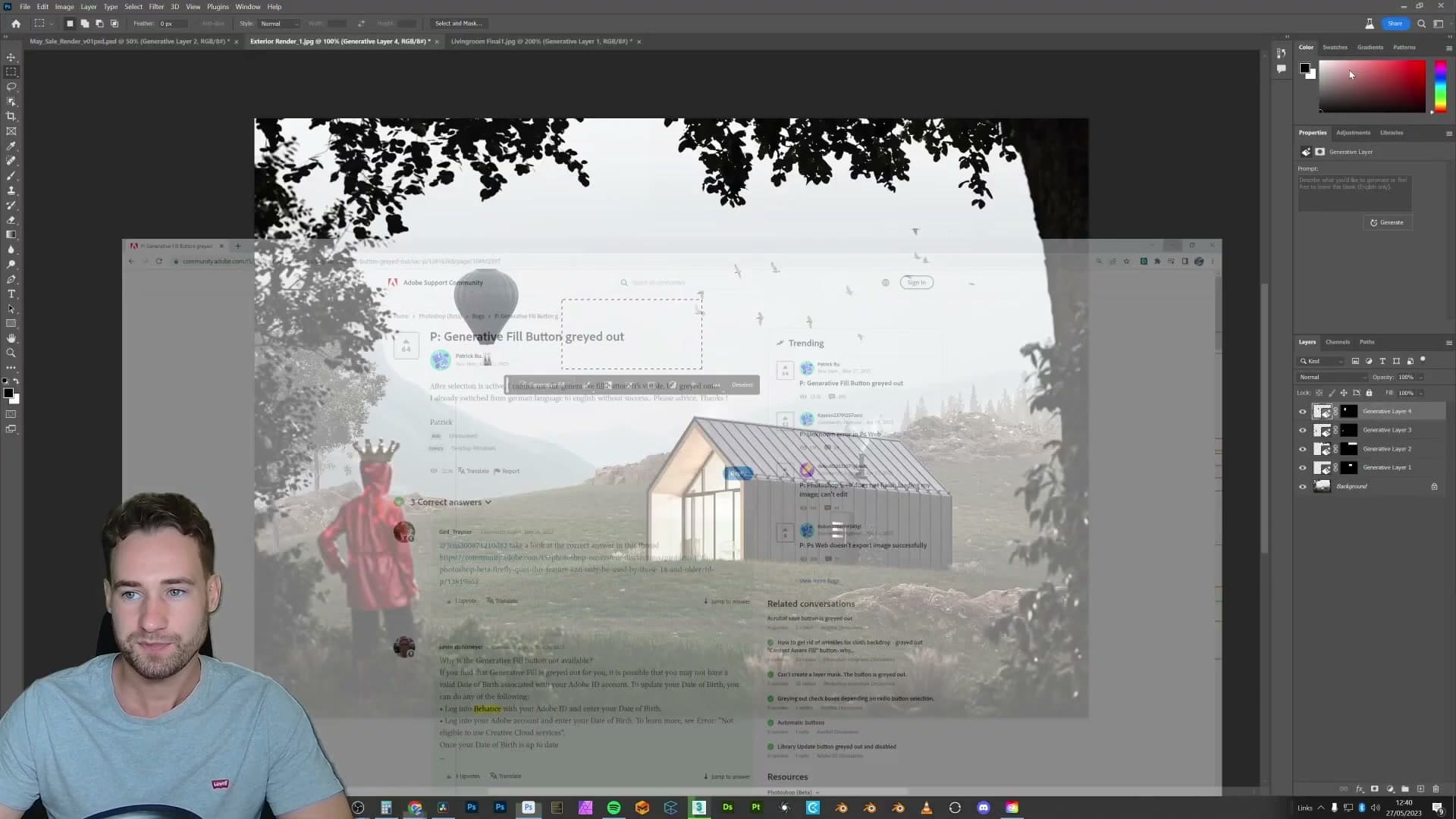Open the Layer menu

[x=89, y=7]
